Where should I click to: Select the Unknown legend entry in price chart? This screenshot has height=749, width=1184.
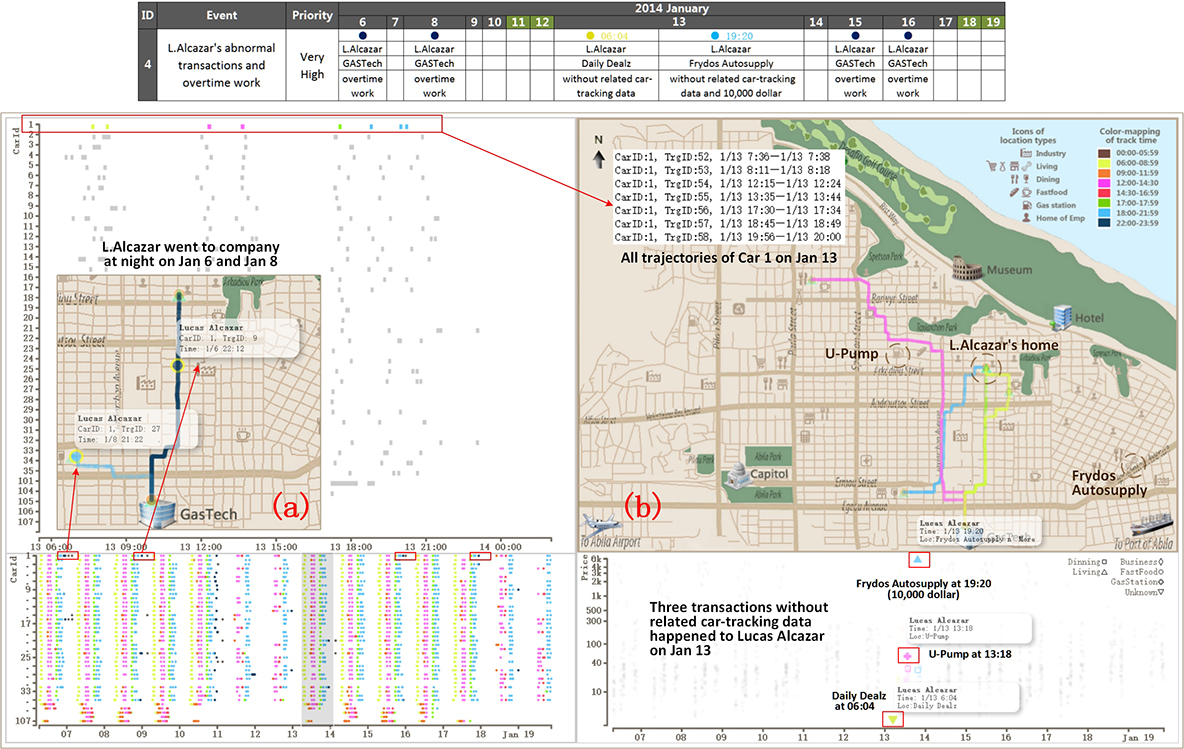(x=1144, y=592)
